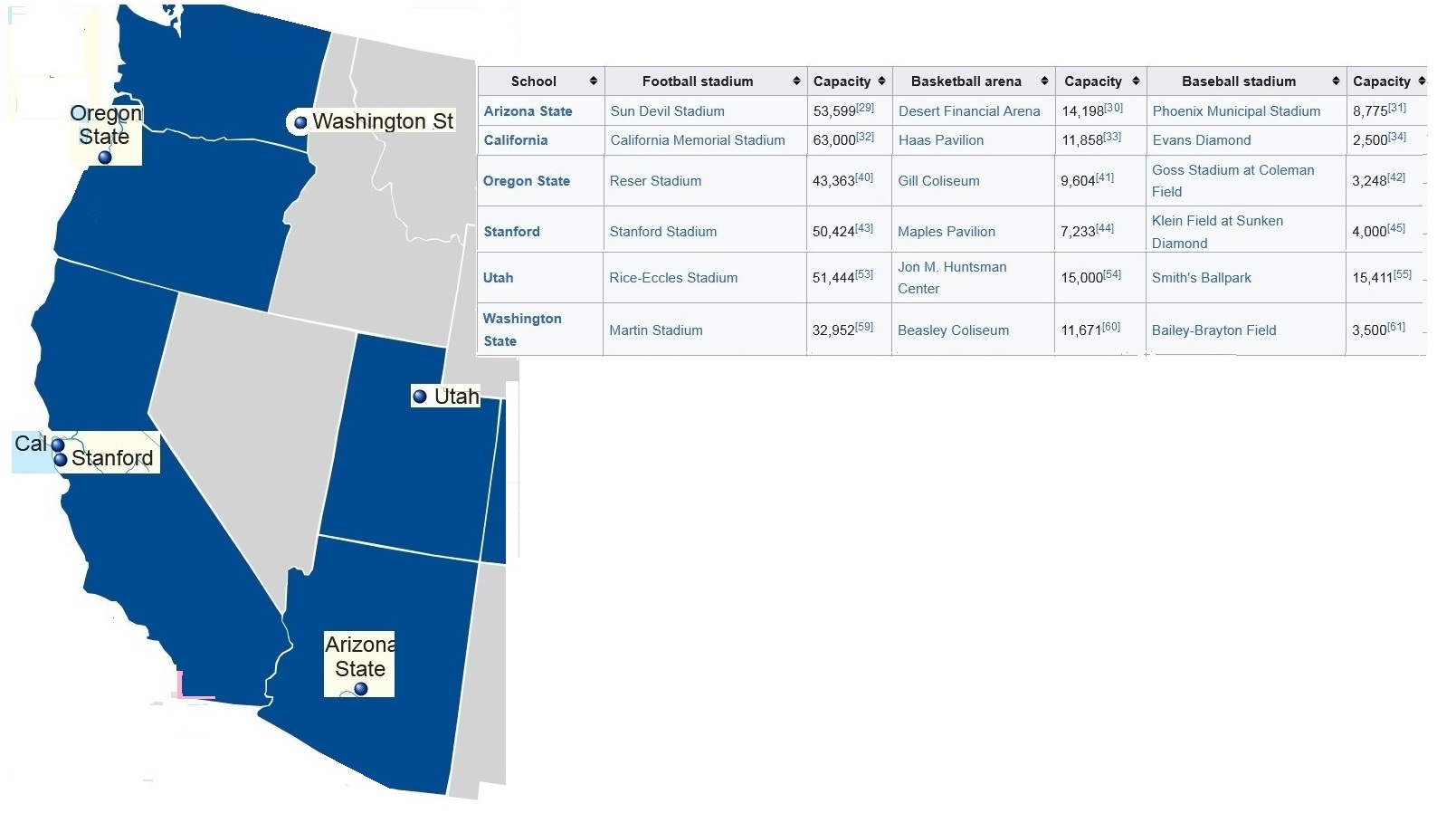Viewport: 1456px width, 813px height.
Task: Open the Oregon State school link
Action: pyautogui.click(x=527, y=180)
